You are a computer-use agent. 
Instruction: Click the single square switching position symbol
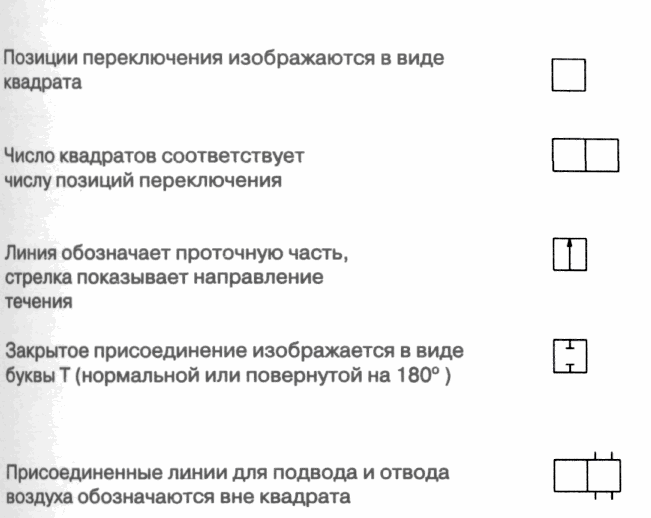tap(568, 75)
